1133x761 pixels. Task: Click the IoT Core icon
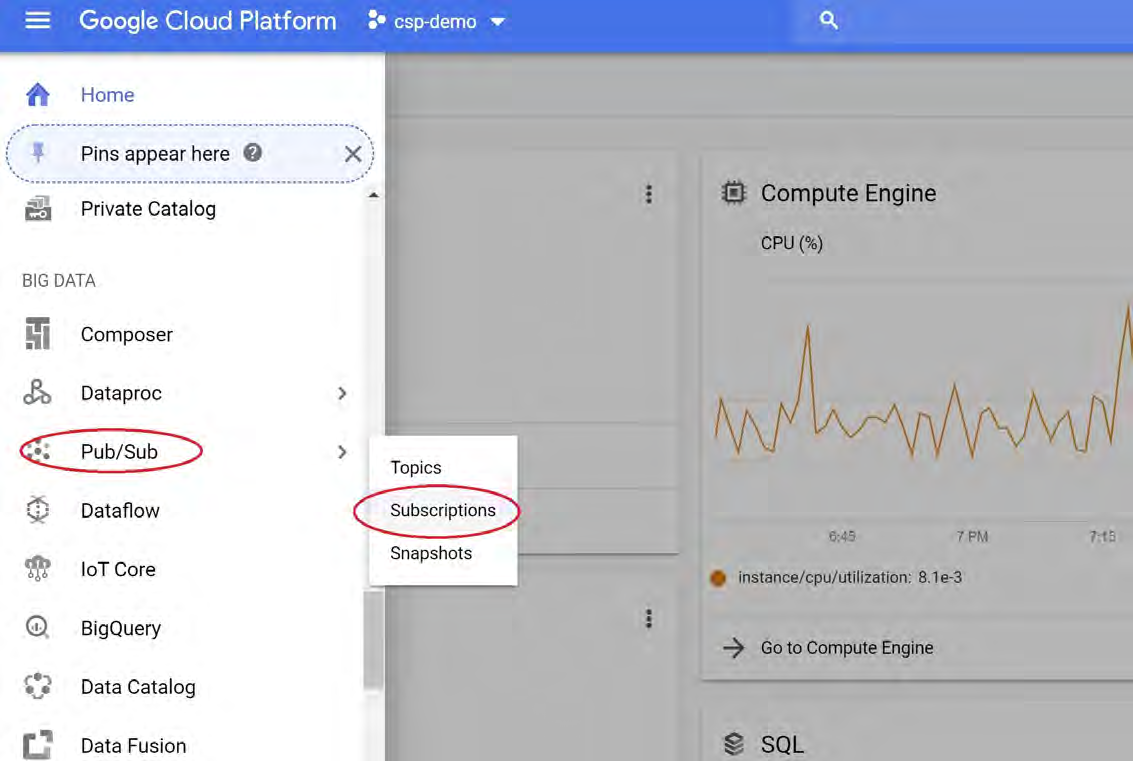(38, 569)
